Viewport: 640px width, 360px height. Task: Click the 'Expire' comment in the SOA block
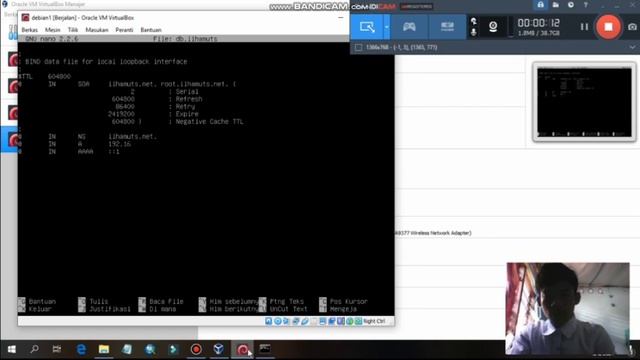click(187, 114)
